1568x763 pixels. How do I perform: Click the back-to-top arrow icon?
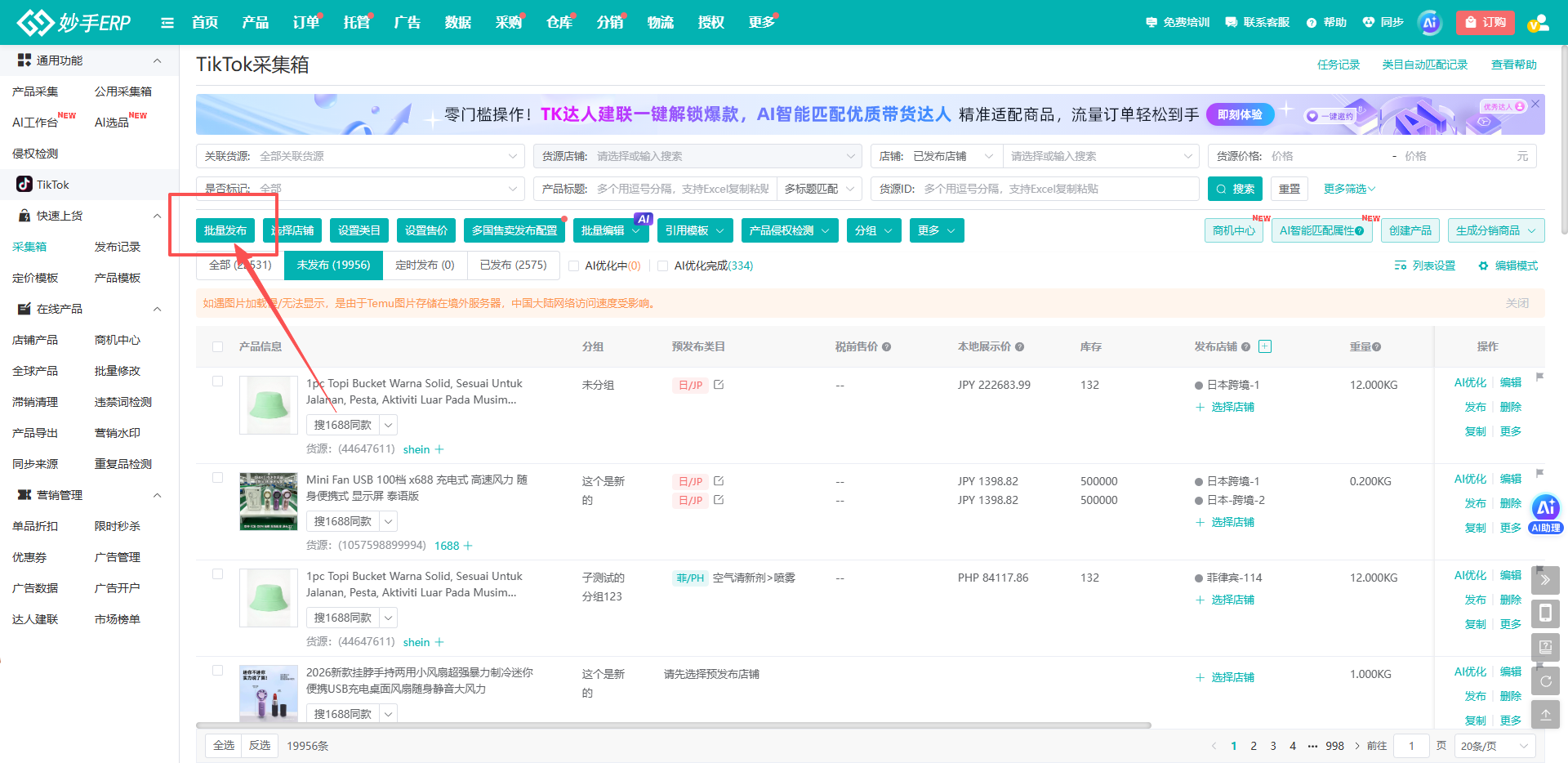coord(1545,714)
